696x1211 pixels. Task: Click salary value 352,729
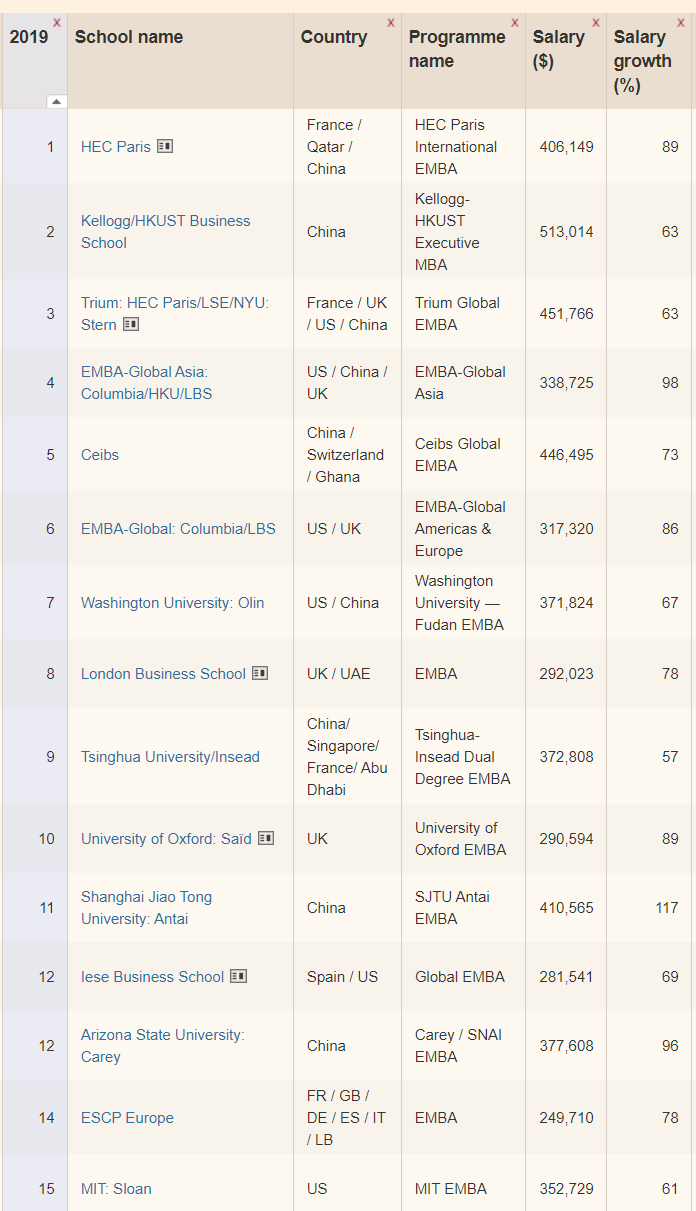(x=566, y=1188)
